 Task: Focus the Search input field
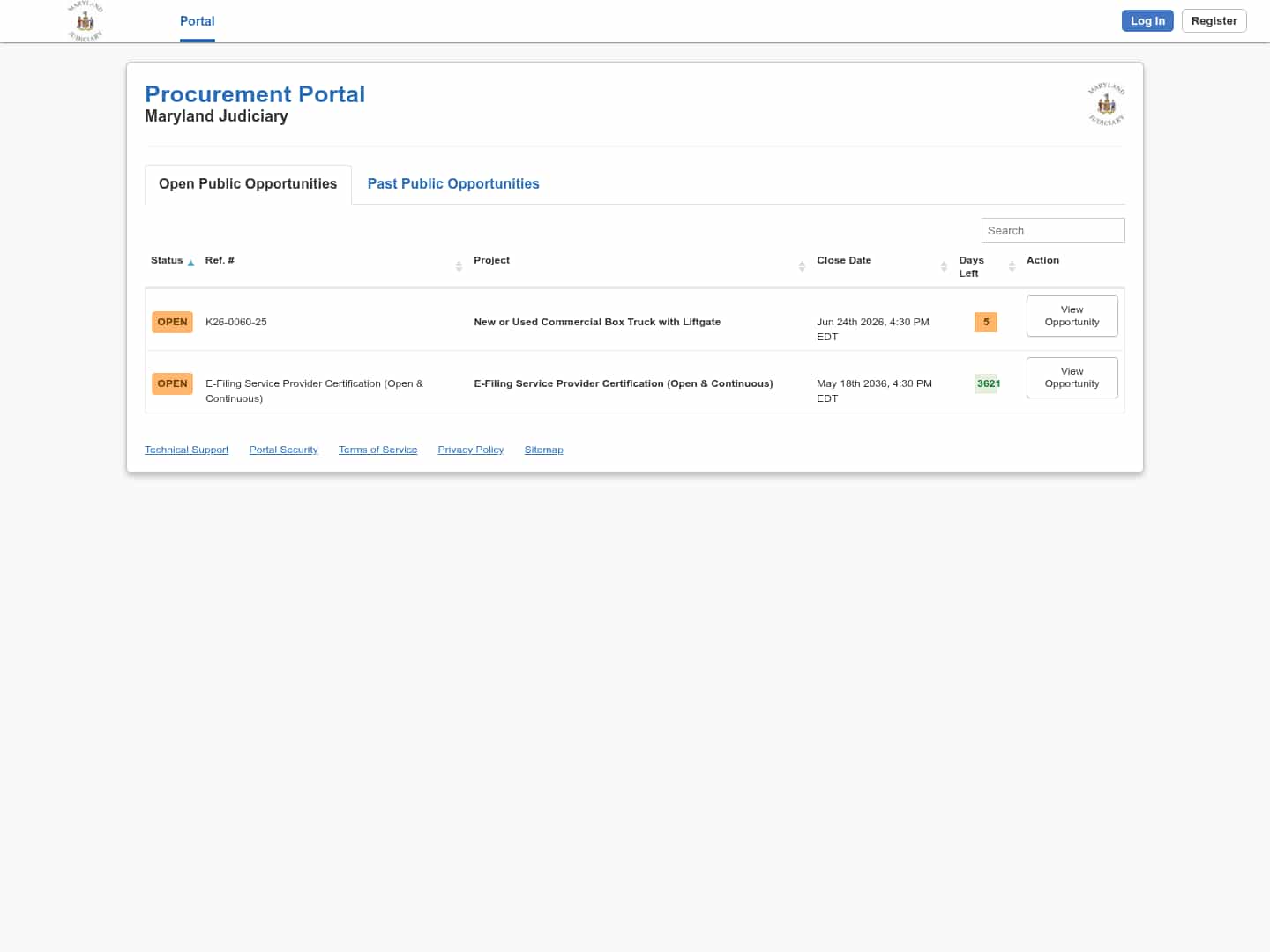(1053, 230)
